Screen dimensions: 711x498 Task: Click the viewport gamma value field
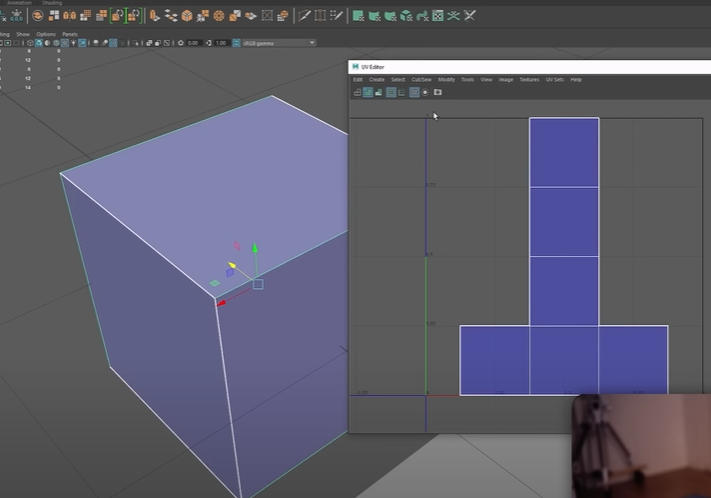222,43
